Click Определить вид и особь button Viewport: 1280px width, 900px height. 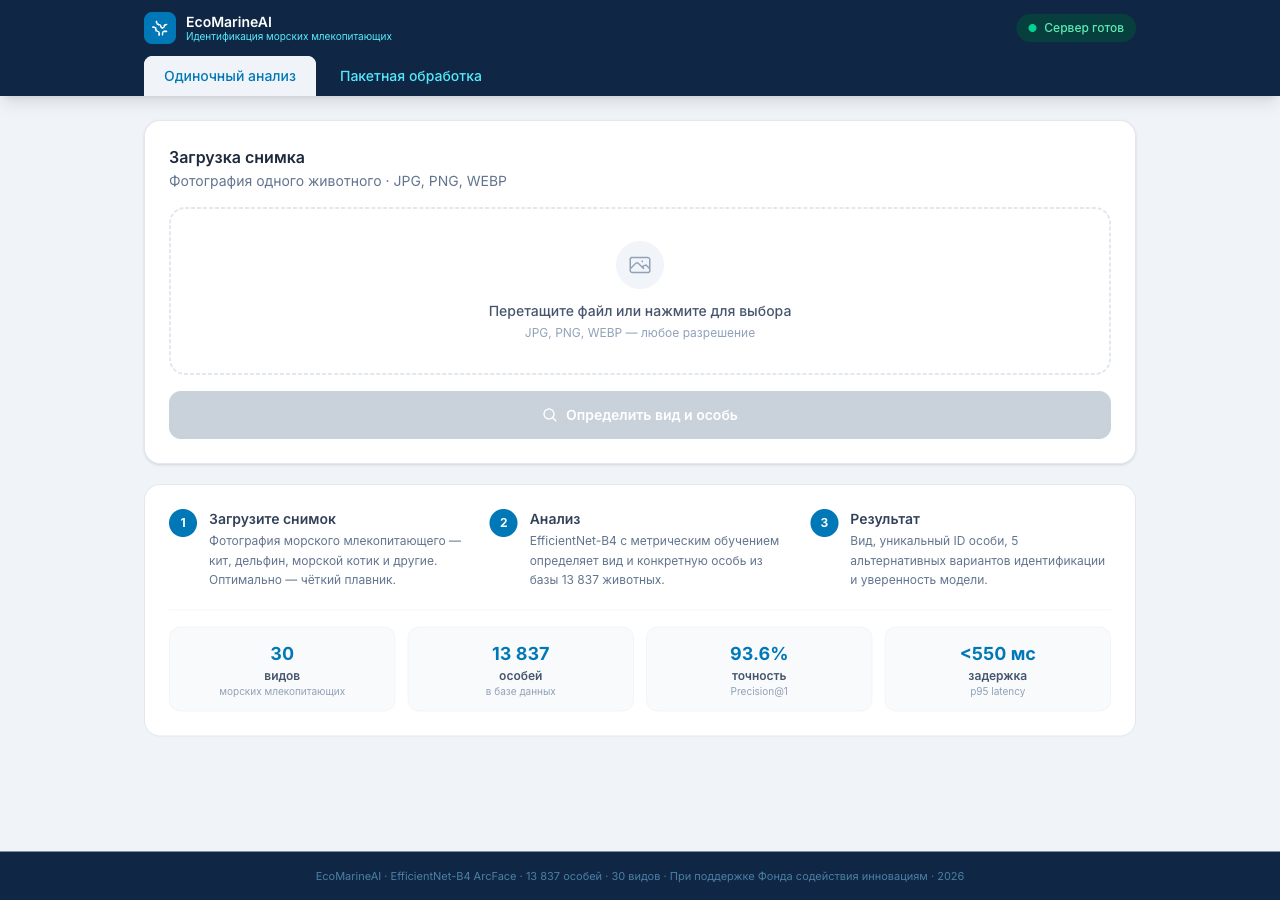(x=640, y=415)
